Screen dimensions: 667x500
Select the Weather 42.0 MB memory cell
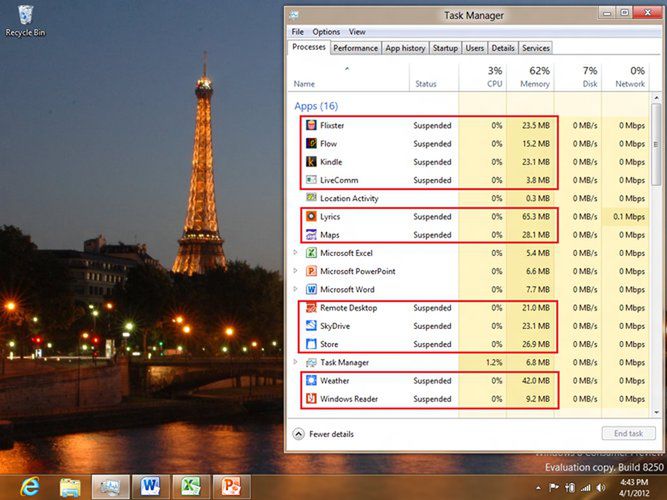click(530, 380)
